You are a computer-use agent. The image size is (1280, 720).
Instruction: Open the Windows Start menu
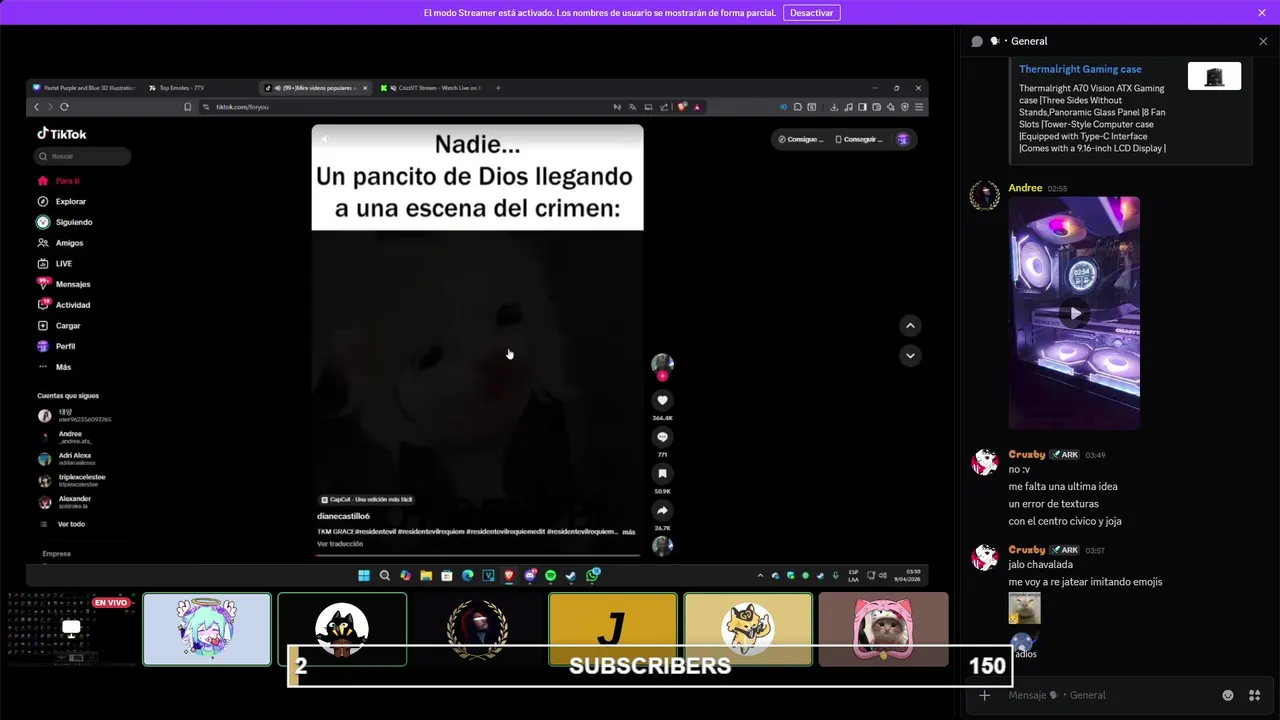[364, 576]
